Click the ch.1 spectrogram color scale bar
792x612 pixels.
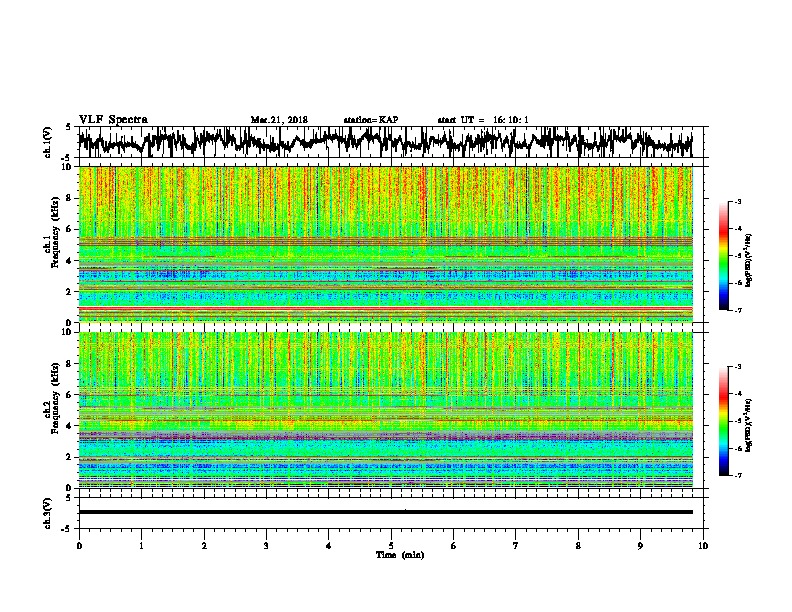click(723, 256)
